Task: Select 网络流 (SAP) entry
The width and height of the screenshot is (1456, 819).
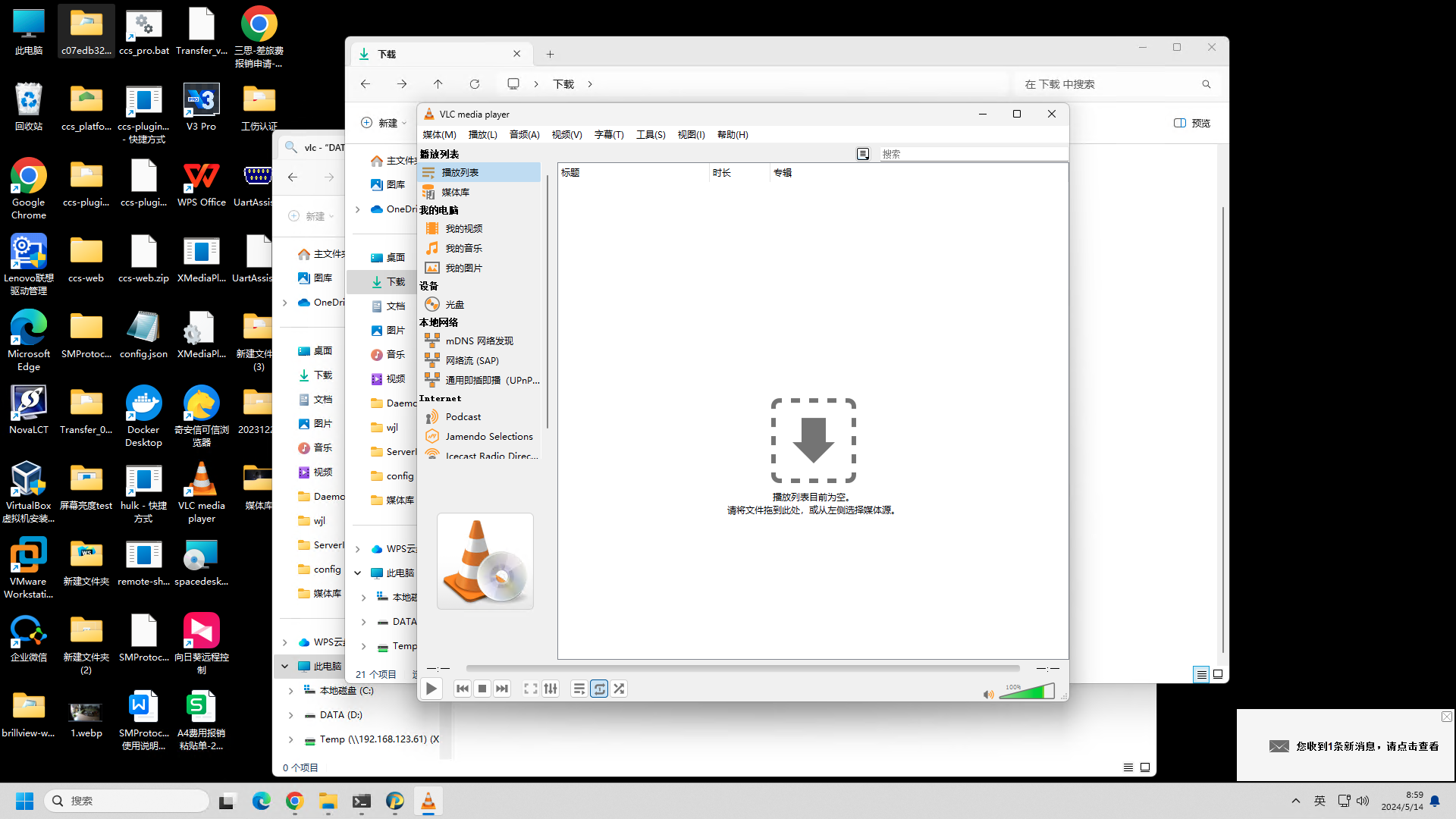Action: 480,360
